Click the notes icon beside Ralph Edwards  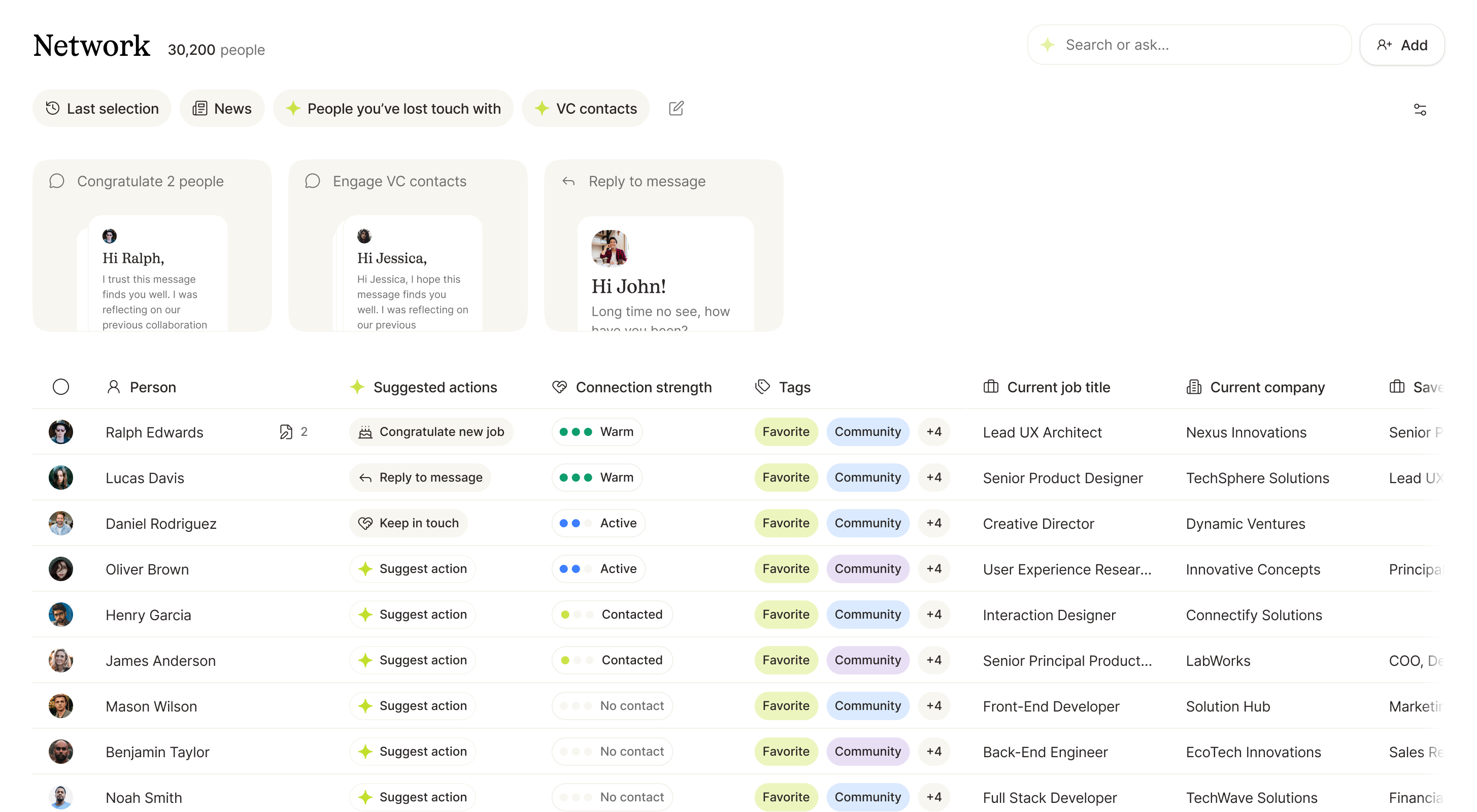click(x=286, y=432)
